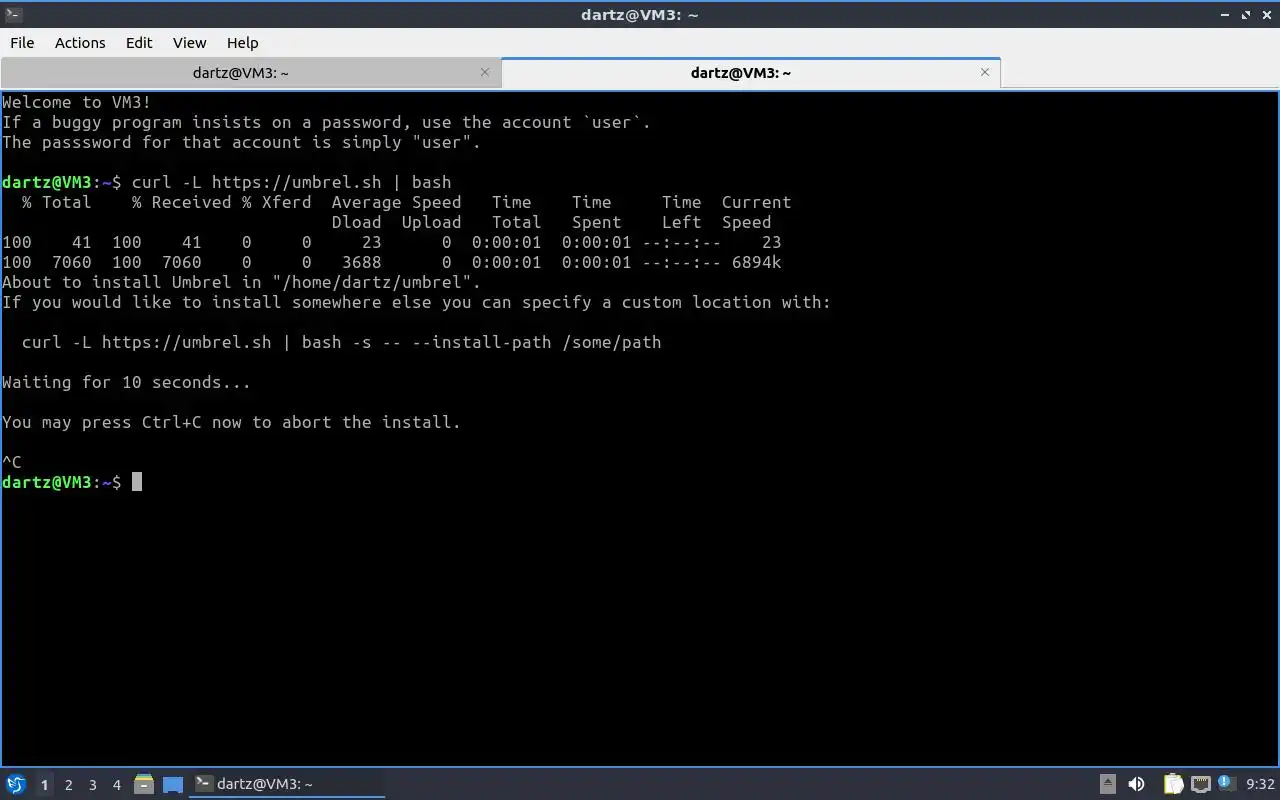The width and height of the screenshot is (1280, 800).
Task: Open the View menu
Action: tap(189, 42)
